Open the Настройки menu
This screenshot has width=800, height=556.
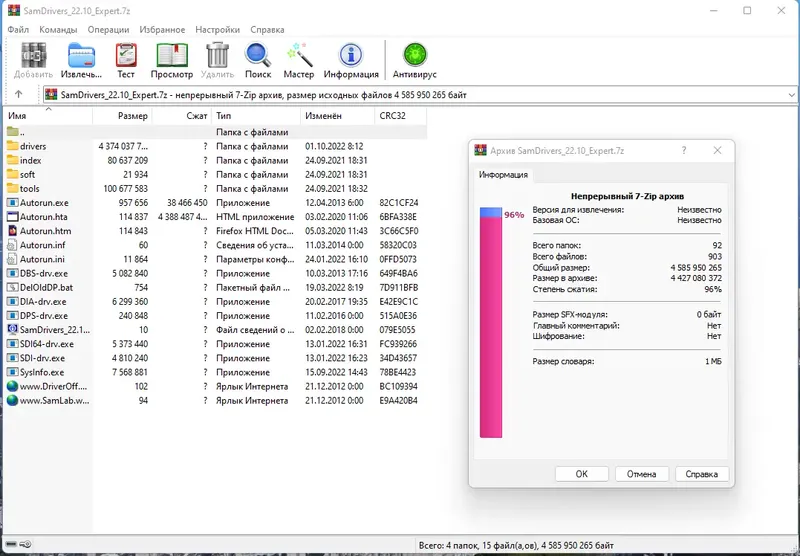tap(217, 30)
